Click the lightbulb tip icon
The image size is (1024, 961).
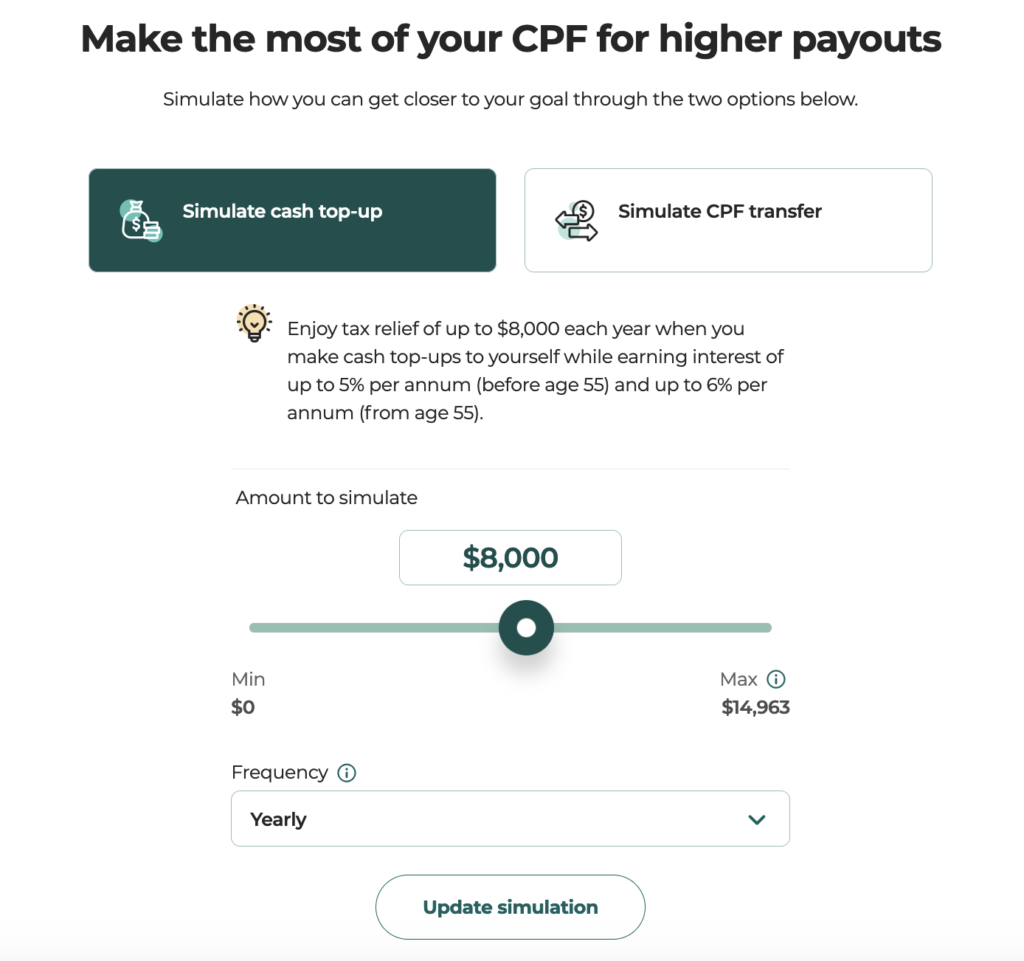tap(254, 323)
